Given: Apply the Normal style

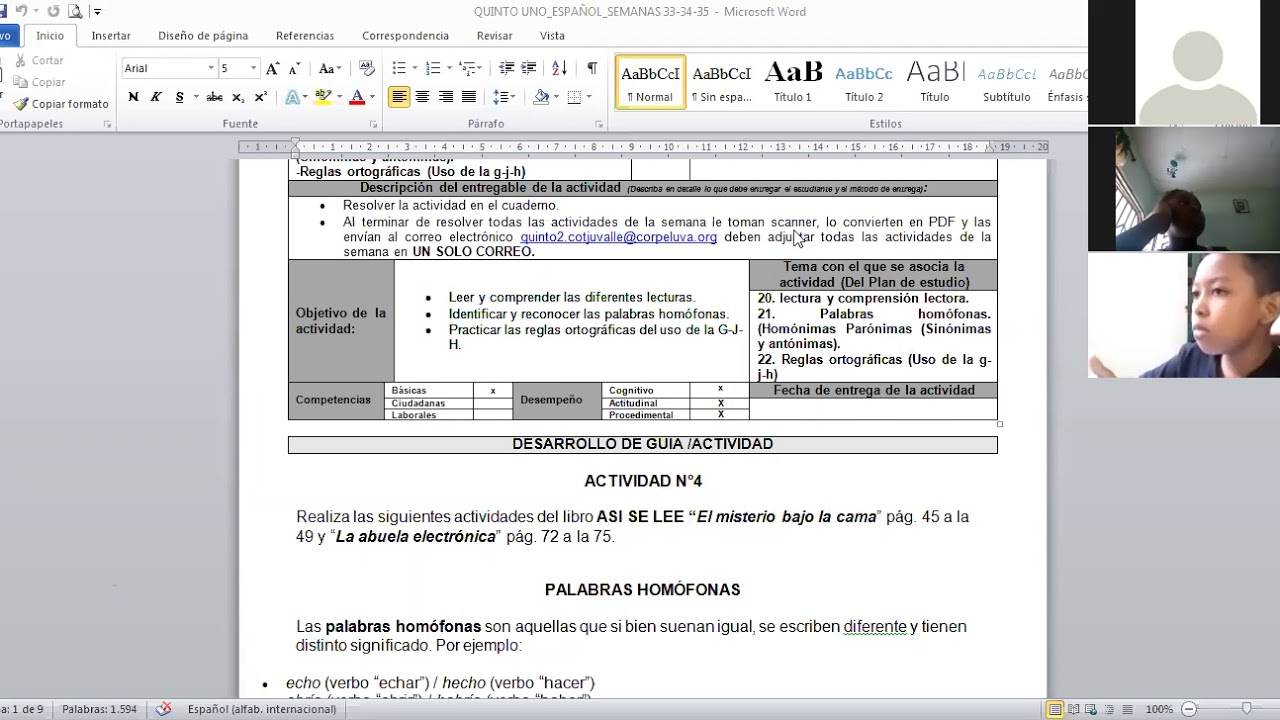Looking at the screenshot, I should 650,82.
